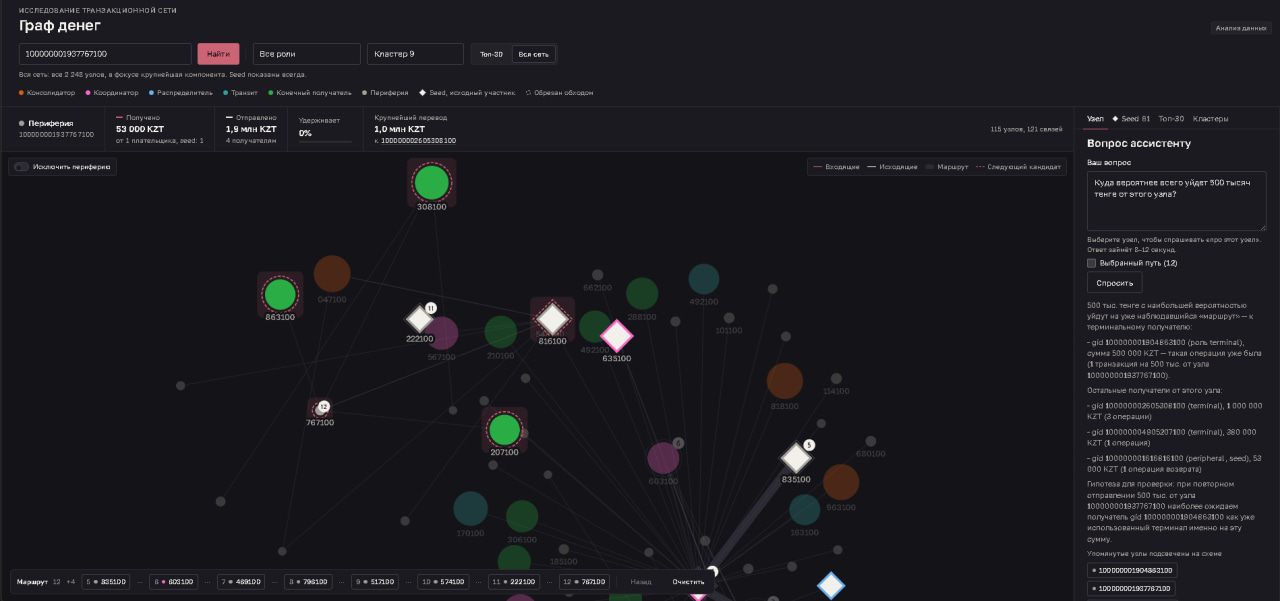Viewport: 1280px width, 601px height.
Task: Click route step '5 835100'
Action: tap(106, 582)
